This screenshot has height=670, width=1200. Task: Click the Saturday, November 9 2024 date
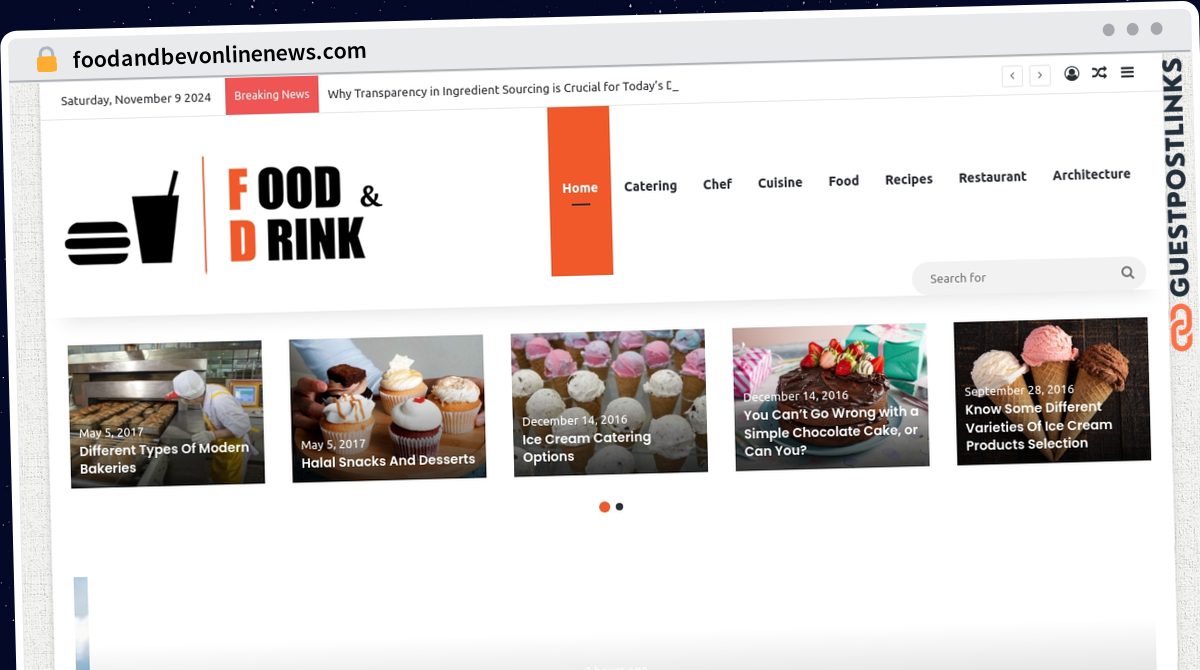click(x=136, y=99)
